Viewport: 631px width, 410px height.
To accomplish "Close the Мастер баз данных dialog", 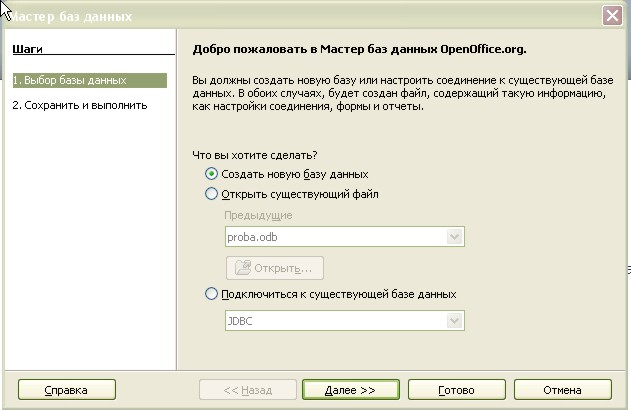I will (x=612, y=16).
